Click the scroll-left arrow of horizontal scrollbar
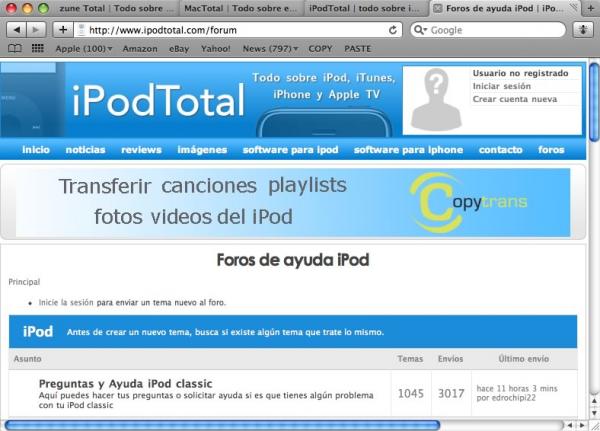This screenshot has height=431, width=600. pyautogui.click(x=570, y=425)
